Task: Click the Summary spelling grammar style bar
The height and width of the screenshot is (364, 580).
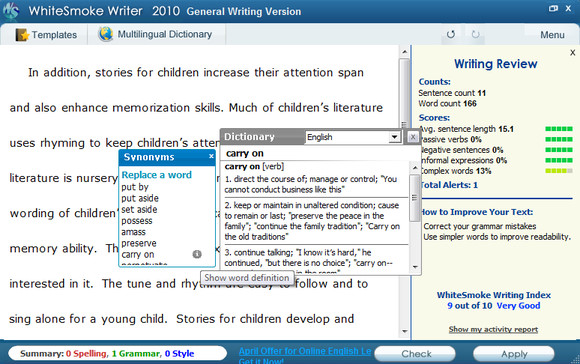Action: tap(117, 353)
